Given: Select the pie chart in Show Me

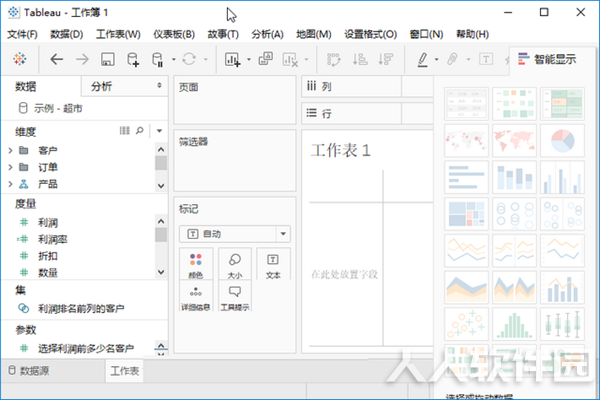Looking at the screenshot, I should 562,140.
